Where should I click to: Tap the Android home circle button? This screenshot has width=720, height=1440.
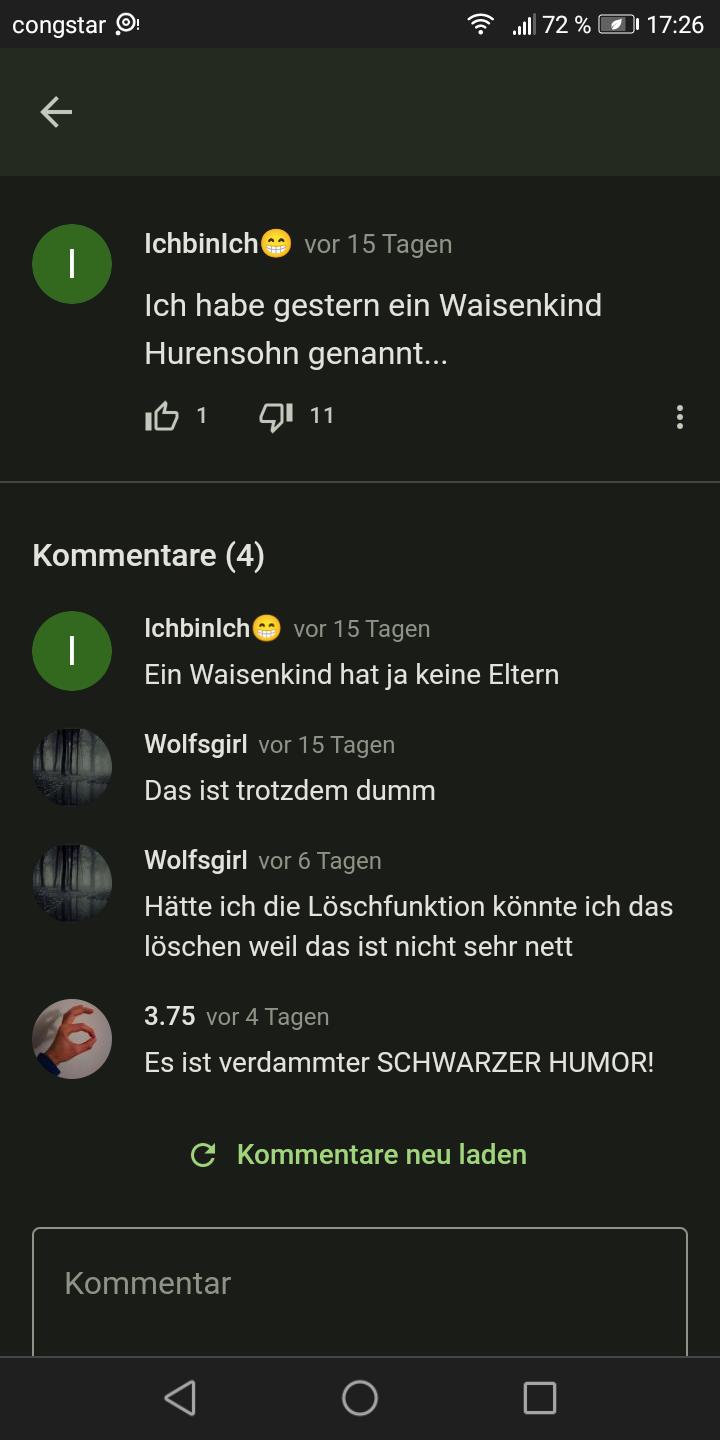click(360, 1398)
